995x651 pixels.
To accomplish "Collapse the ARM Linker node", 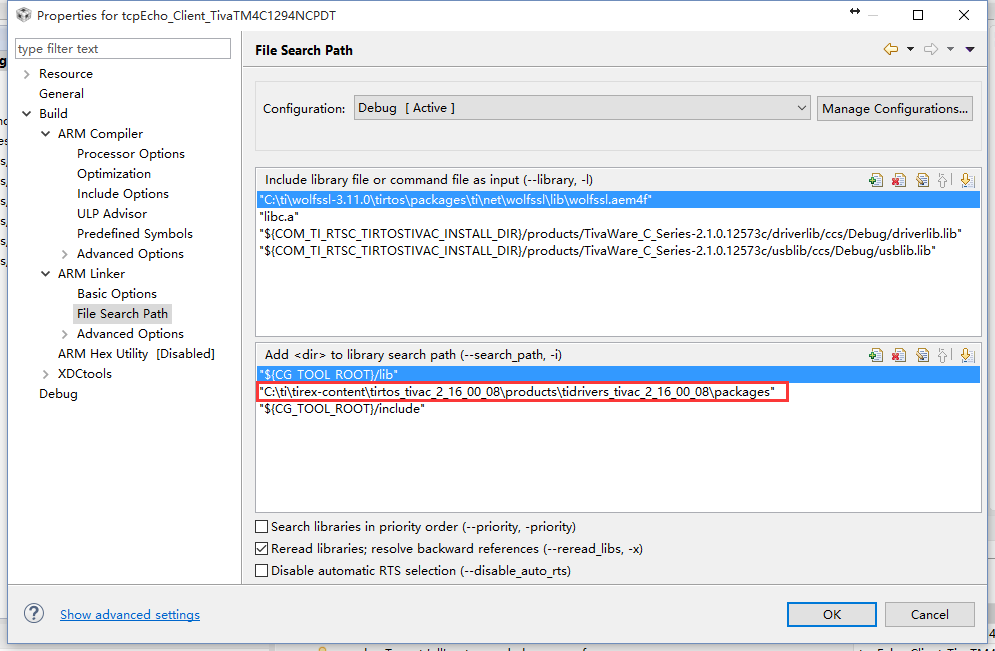I will pyautogui.click(x=46, y=274).
